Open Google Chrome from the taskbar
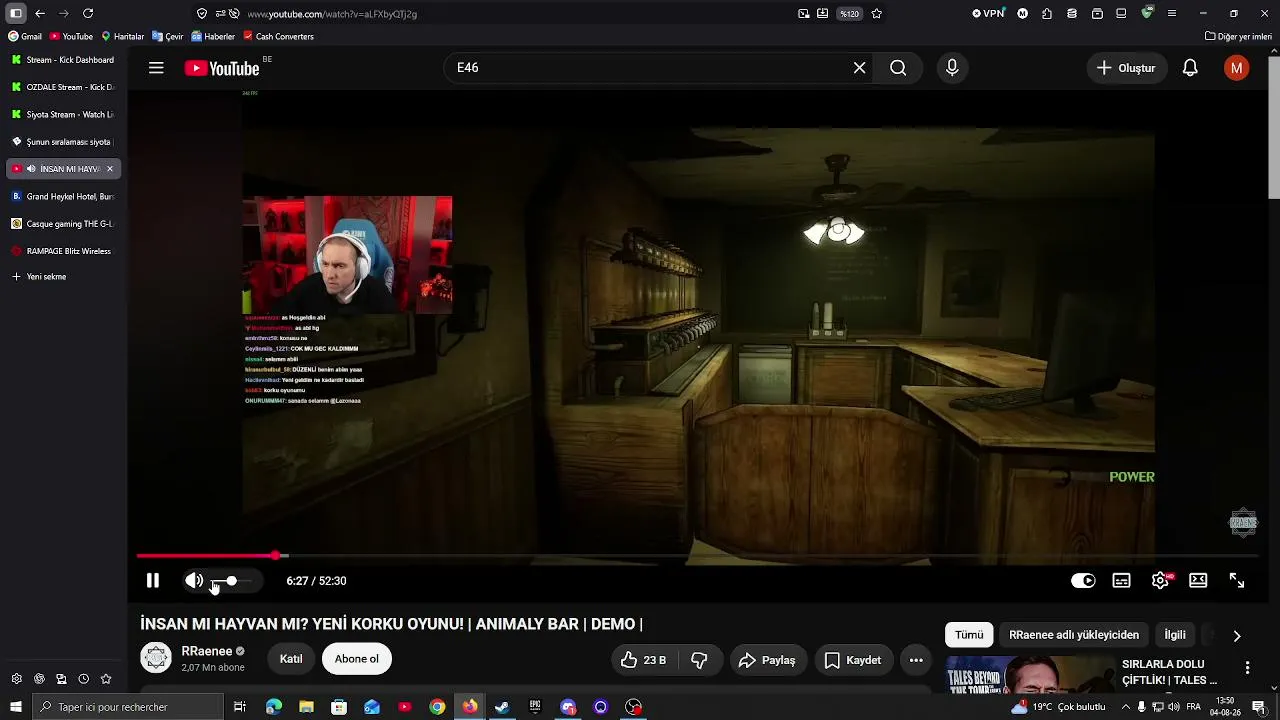The image size is (1280, 720). coord(437,707)
